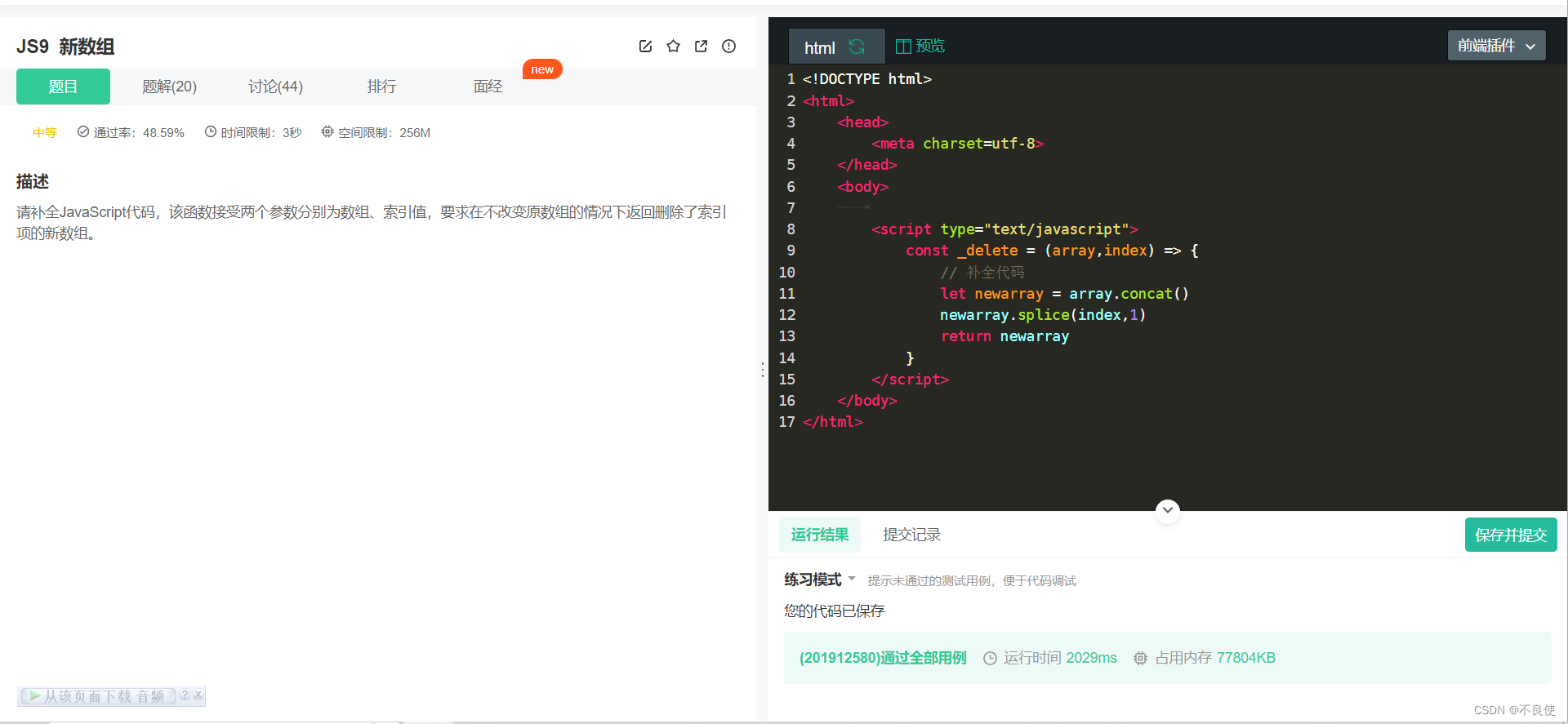Click the 您的代码已保存 message
1568x724 pixels.
point(834,611)
